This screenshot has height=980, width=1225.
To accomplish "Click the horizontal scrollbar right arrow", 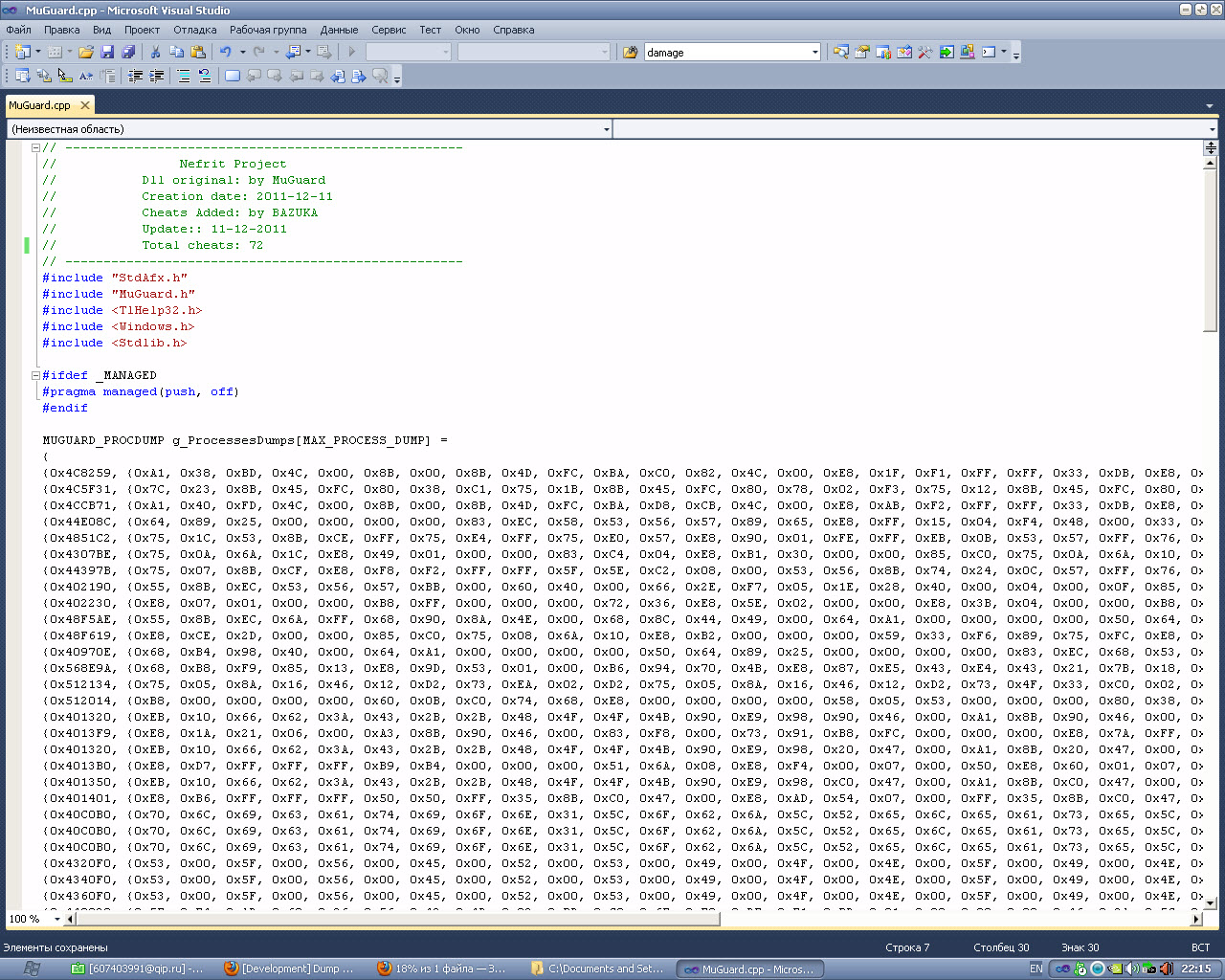I will tap(1195, 919).
